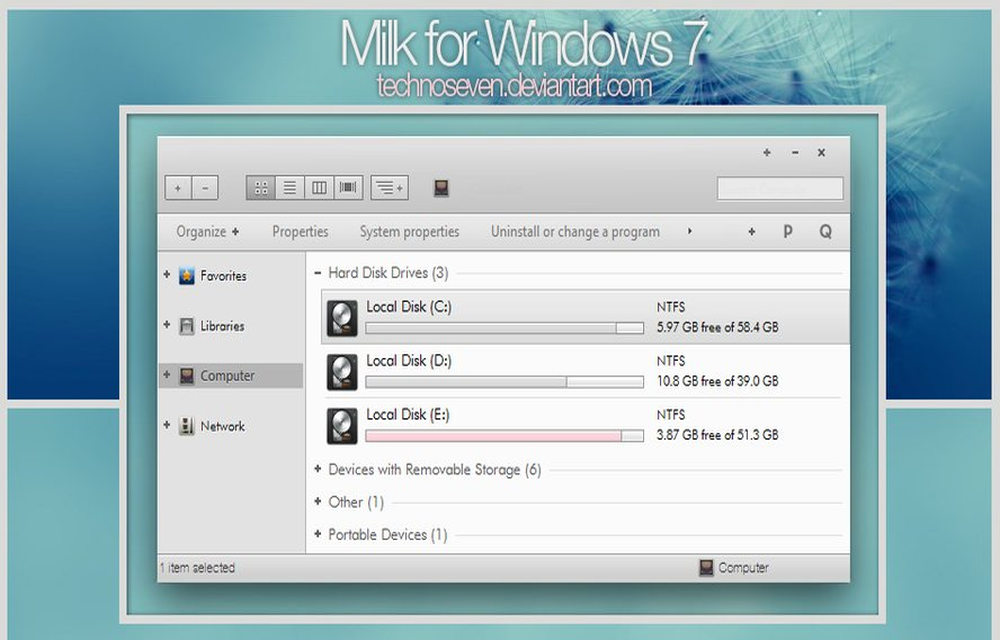Click 10.8 GB free of 39.0 GB text

(717, 381)
